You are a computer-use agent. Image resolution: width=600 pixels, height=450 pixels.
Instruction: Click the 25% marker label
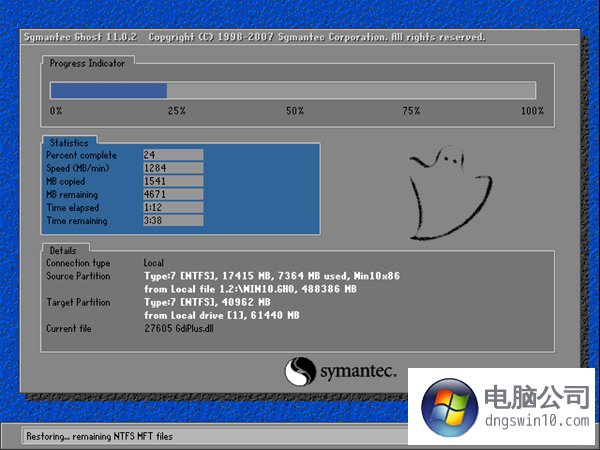click(x=177, y=111)
